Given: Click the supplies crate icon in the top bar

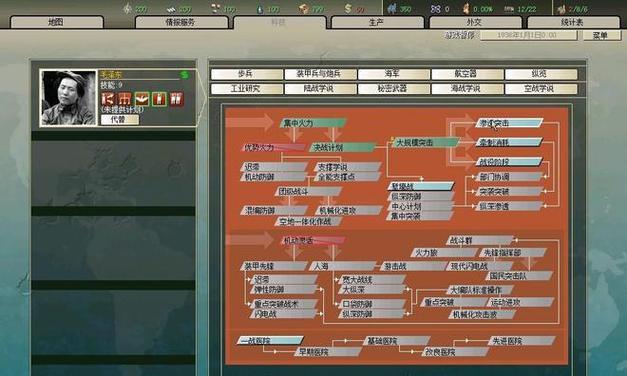Looking at the screenshot, I should tap(304, 8).
